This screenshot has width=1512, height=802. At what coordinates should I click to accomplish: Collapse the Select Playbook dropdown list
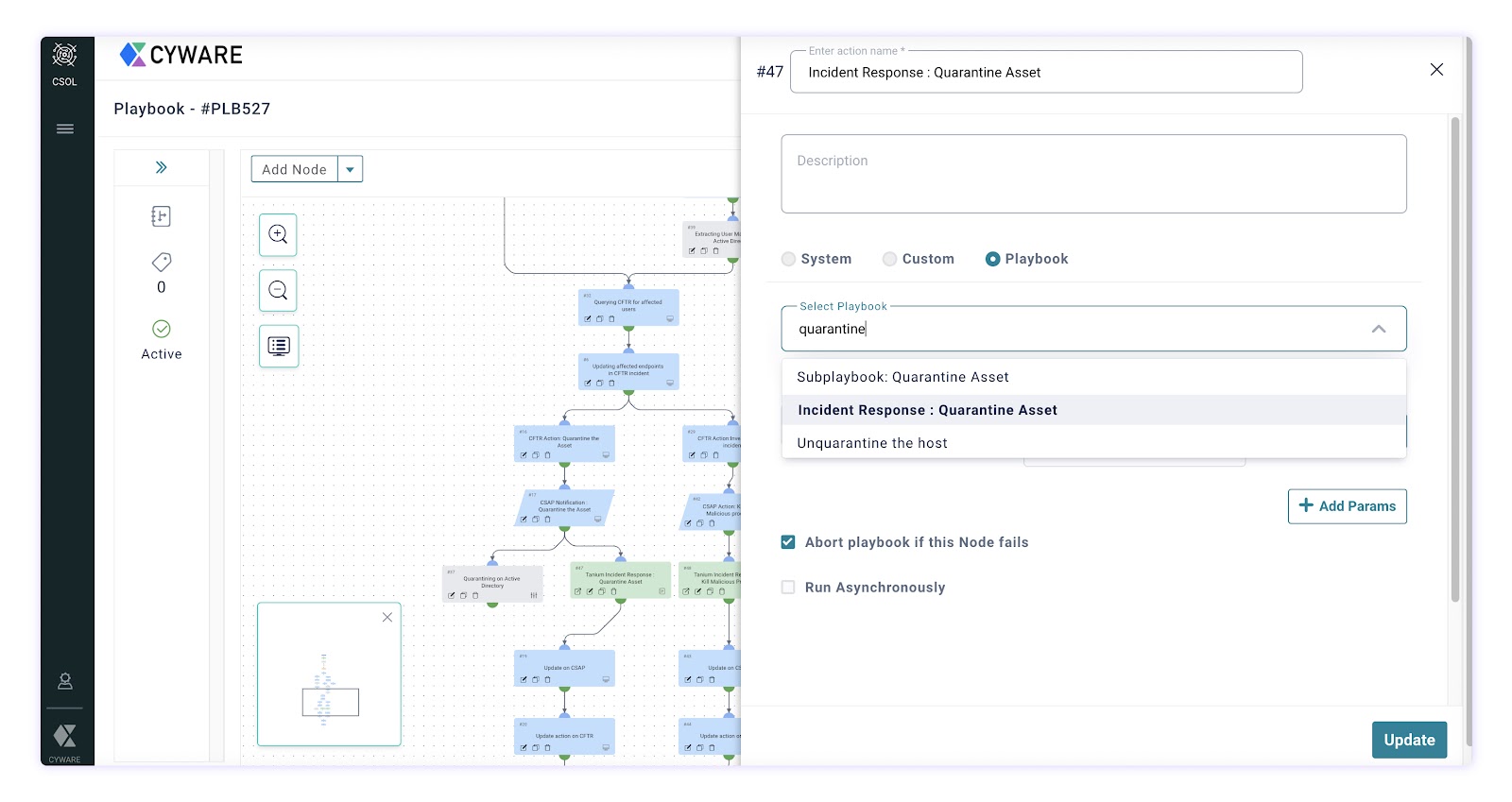click(x=1379, y=329)
